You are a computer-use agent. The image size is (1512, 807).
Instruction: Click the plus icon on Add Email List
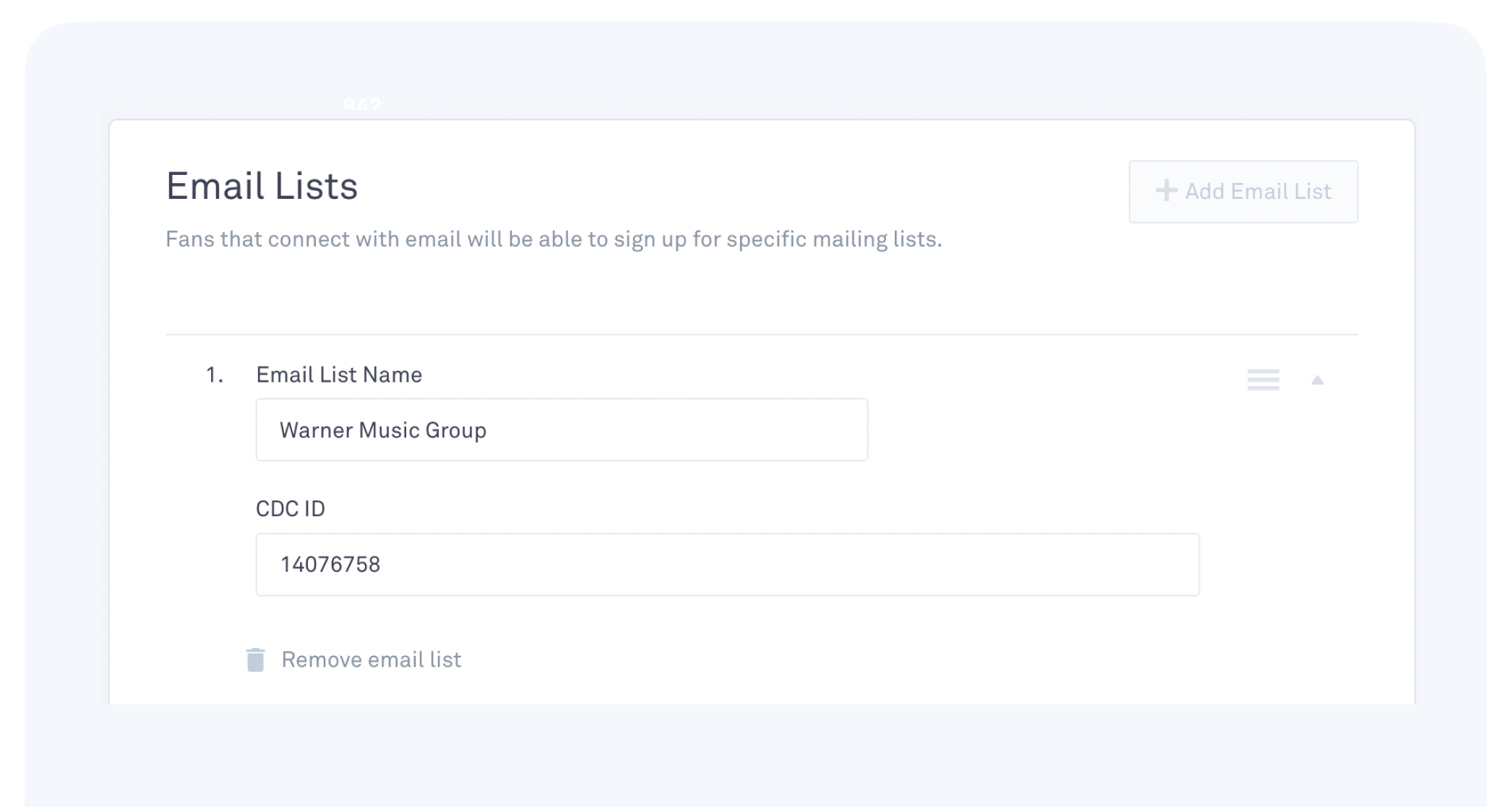(x=1166, y=191)
